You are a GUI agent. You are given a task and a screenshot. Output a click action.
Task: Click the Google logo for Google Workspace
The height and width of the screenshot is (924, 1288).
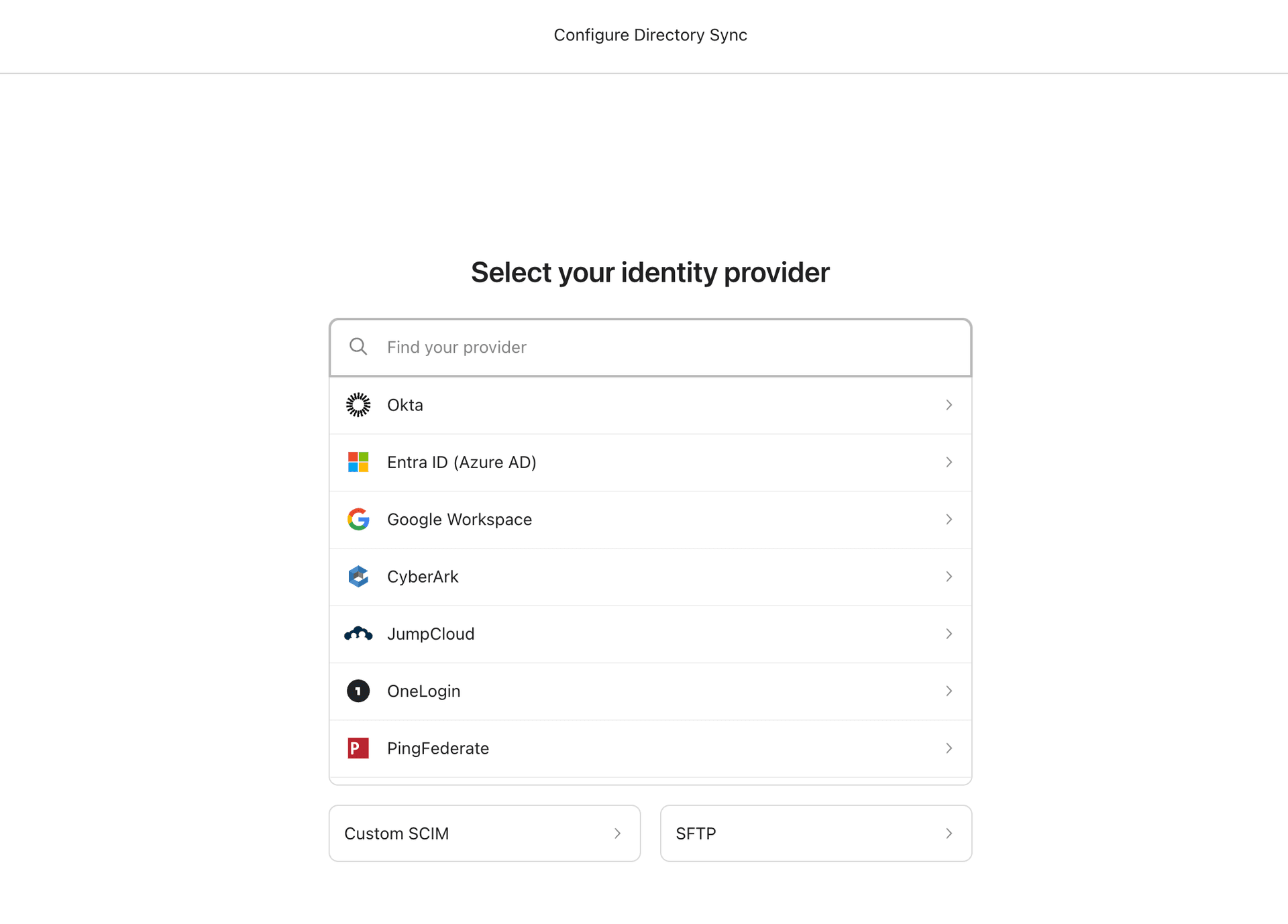tap(358, 519)
